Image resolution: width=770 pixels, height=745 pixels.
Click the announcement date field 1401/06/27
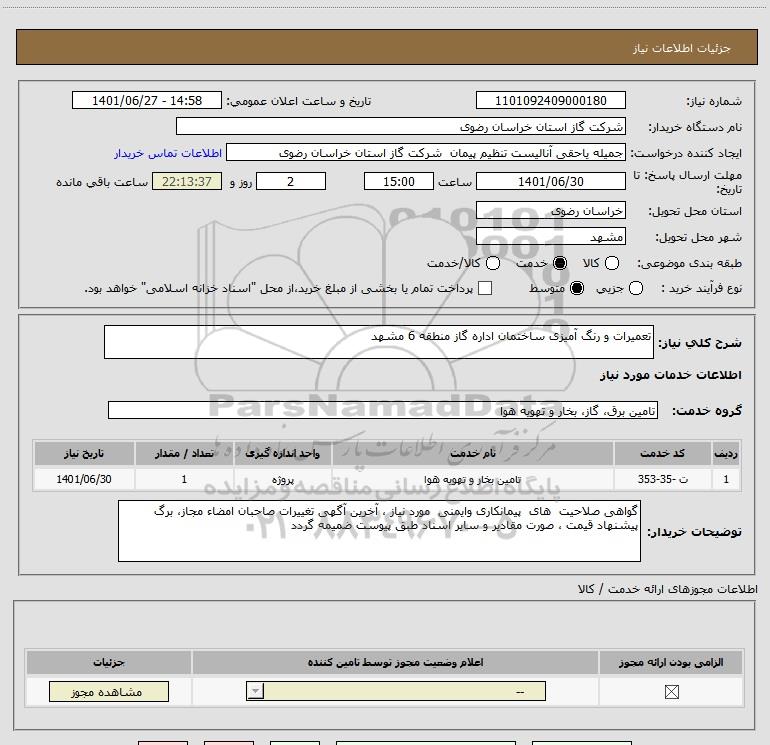pos(147,100)
